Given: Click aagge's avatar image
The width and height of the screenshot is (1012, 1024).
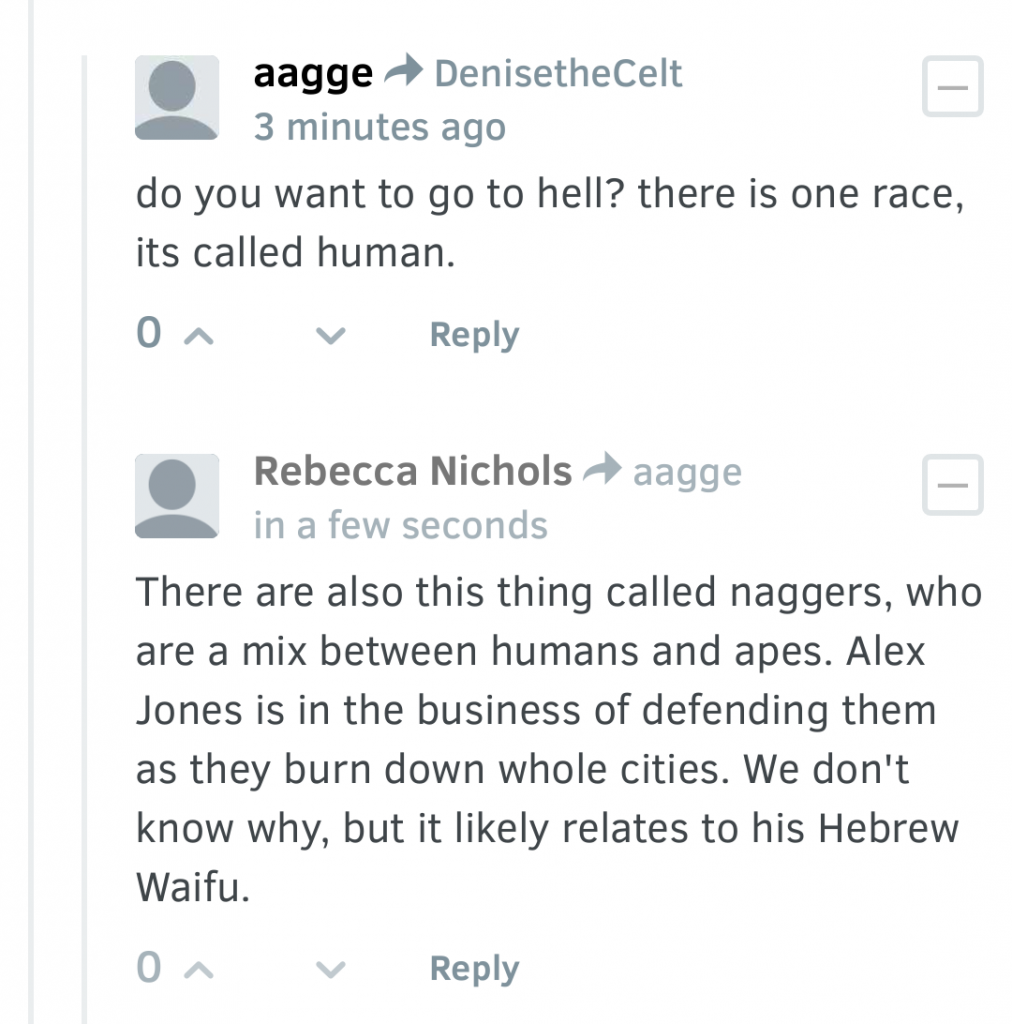Looking at the screenshot, I should click(x=176, y=98).
